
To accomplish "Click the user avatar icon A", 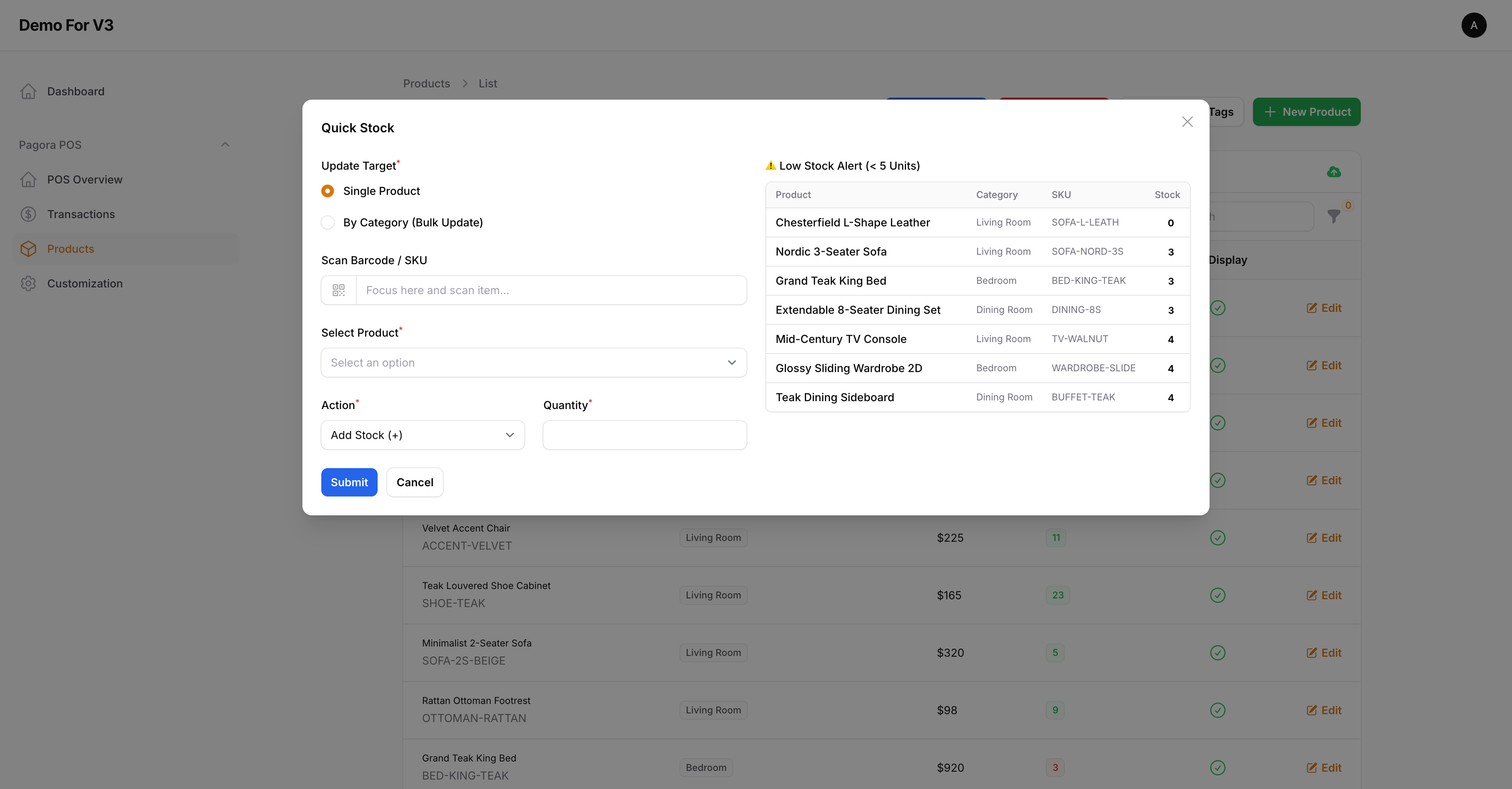I will [1473, 25].
